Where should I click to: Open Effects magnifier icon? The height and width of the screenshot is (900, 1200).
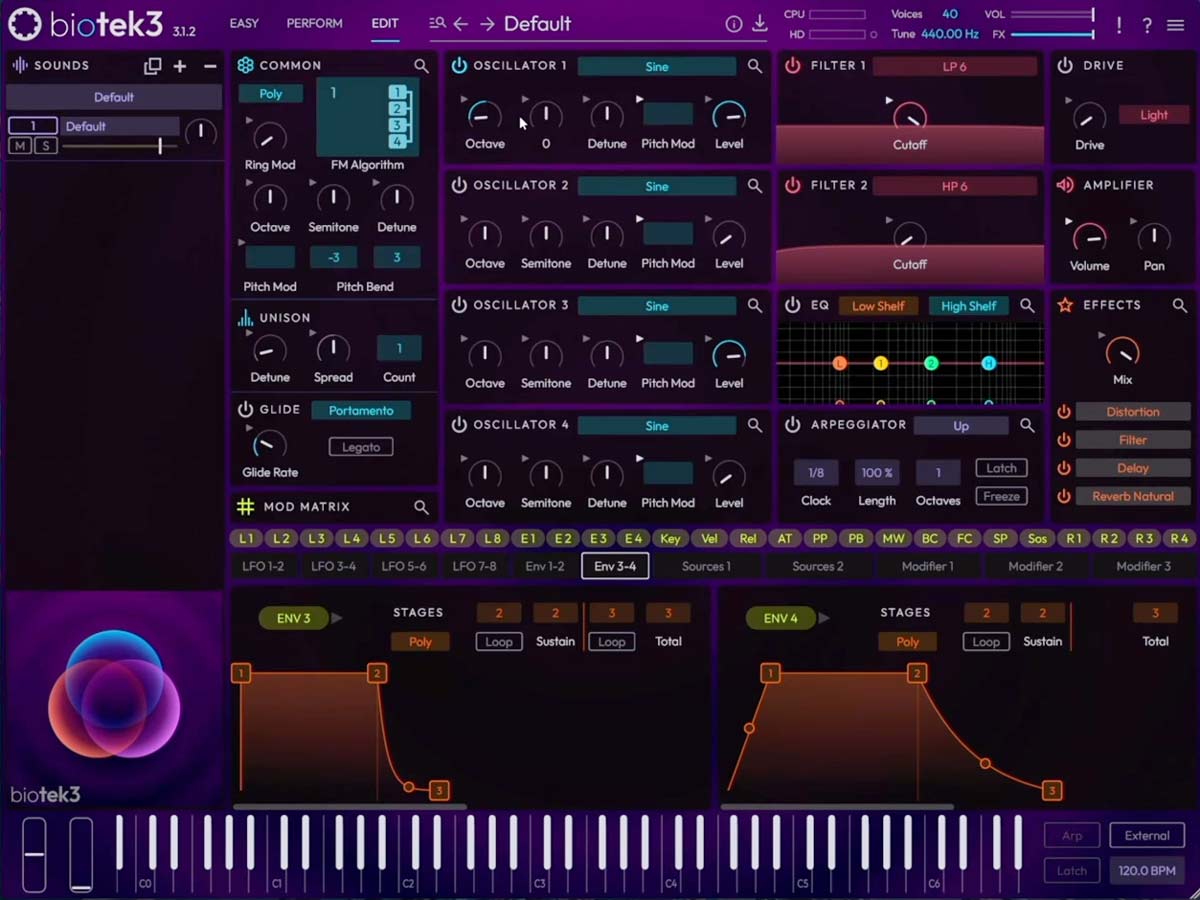pyautogui.click(x=1180, y=306)
